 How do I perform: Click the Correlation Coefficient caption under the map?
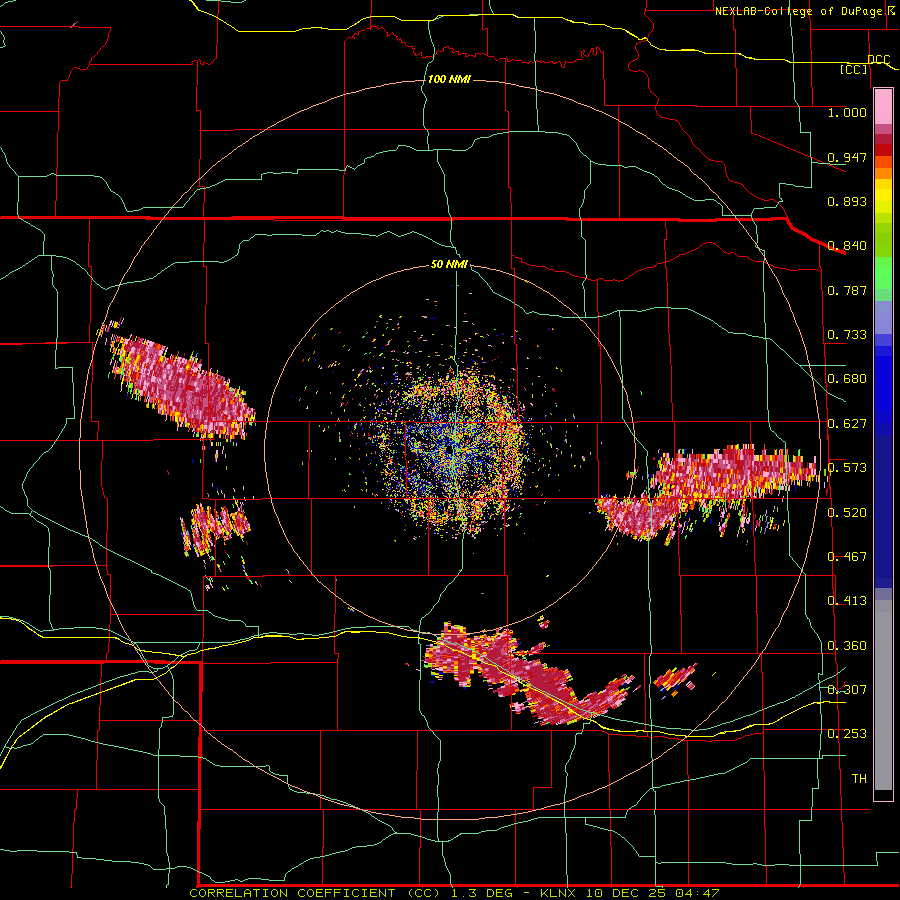(x=454, y=893)
